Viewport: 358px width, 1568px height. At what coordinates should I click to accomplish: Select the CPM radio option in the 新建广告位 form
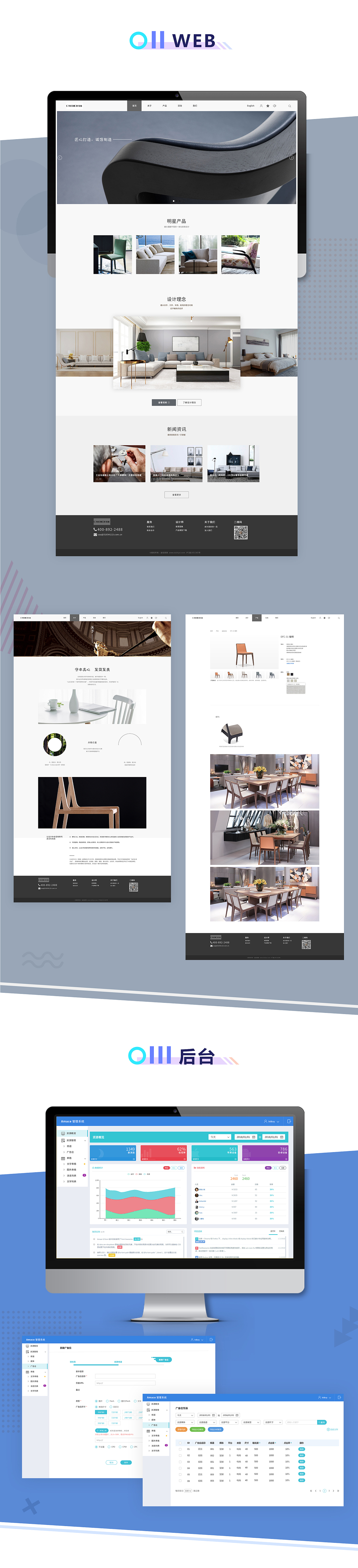click(x=119, y=1447)
